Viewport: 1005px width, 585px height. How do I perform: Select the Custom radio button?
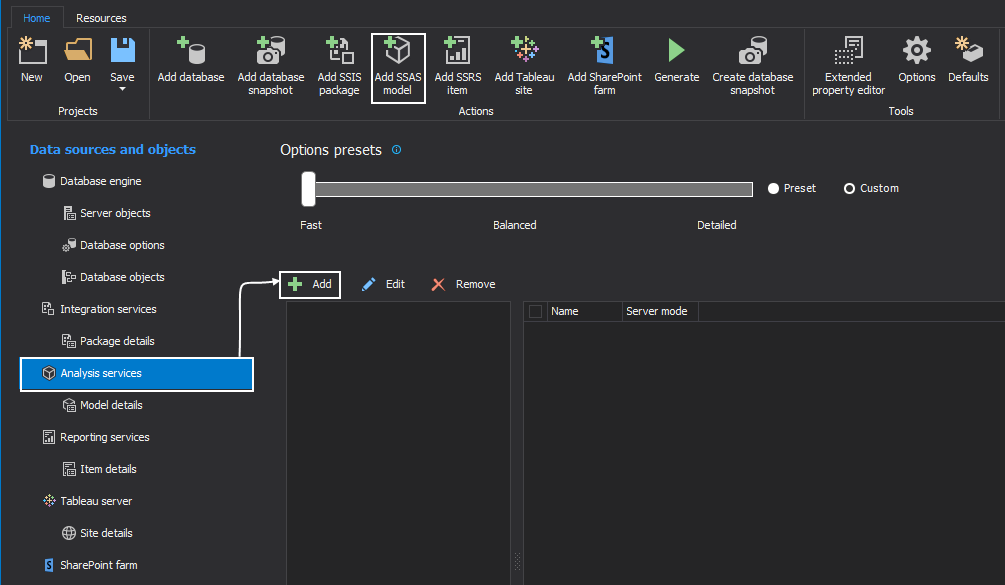click(x=850, y=188)
